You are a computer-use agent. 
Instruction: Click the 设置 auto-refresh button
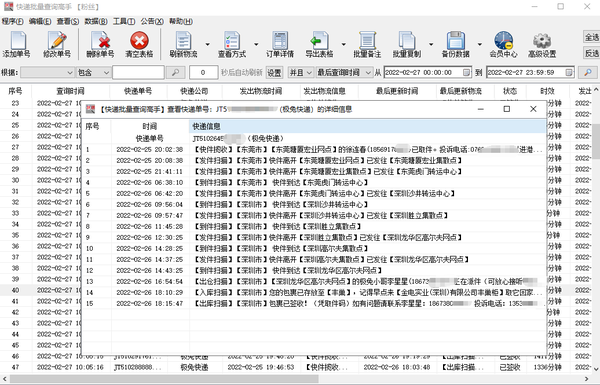[x=274, y=72]
